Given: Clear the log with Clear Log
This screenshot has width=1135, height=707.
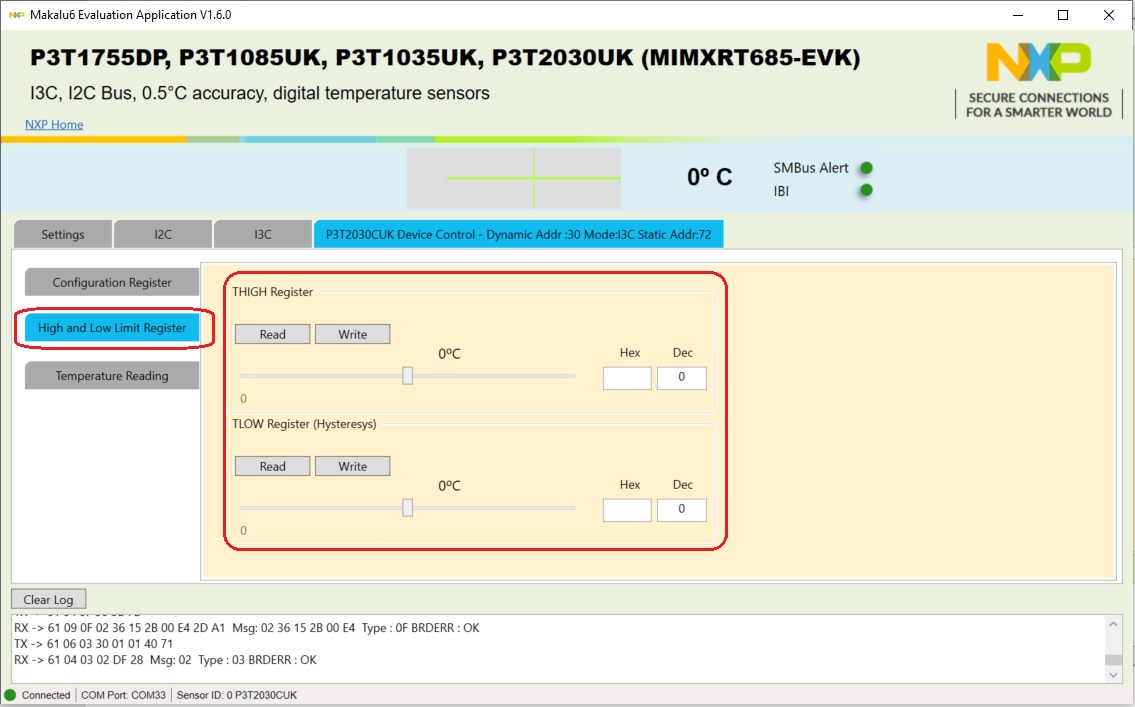Looking at the screenshot, I should [49, 600].
